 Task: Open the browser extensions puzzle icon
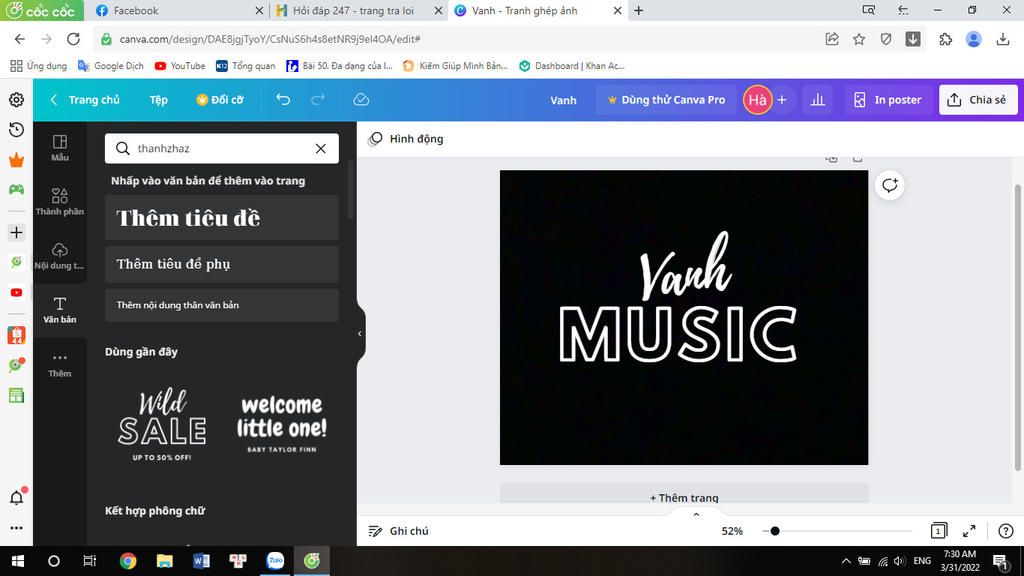coord(945,39)
